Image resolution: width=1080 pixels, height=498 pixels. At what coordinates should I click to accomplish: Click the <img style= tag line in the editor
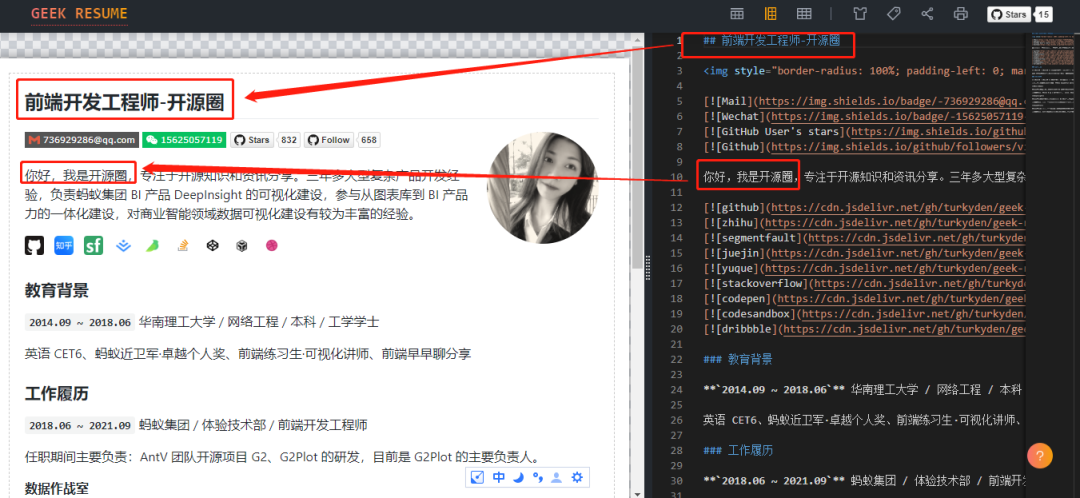click(865, 71)
